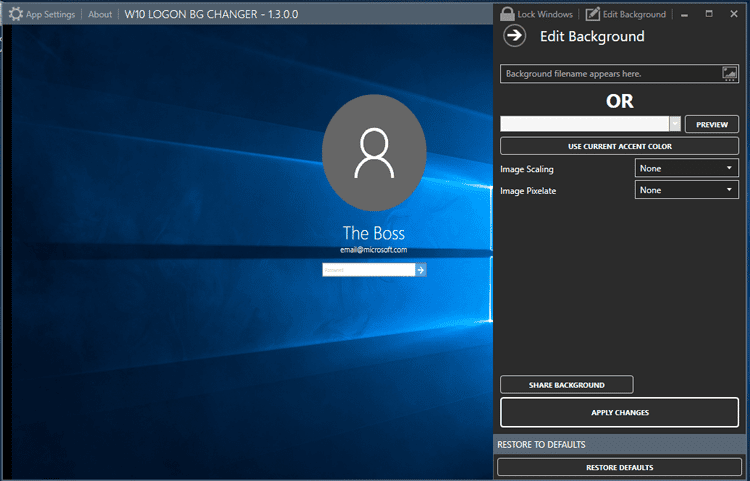Click the 'The Boss' username text
Viewport: 750px width, 481px height.
pyautogui.click(x=374, y=233)
